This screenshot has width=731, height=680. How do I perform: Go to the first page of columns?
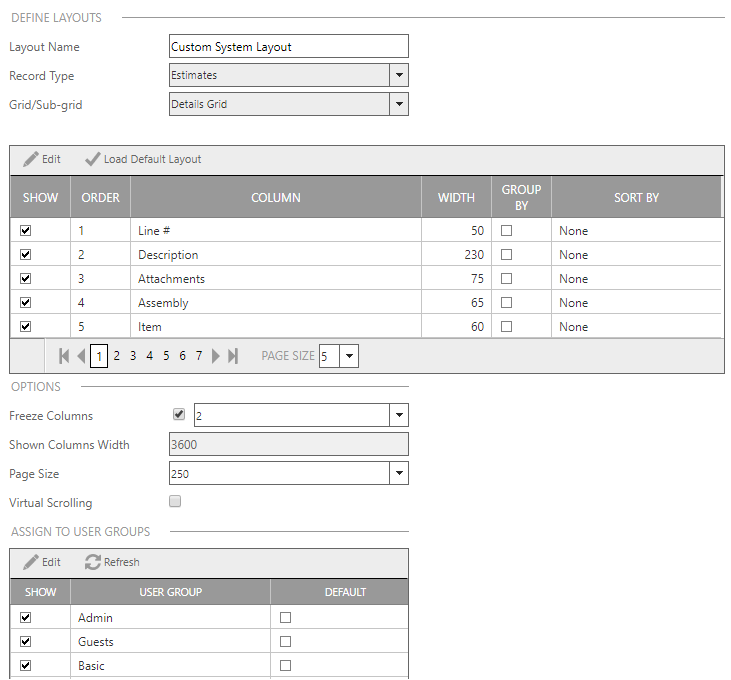pyautogui.click(x=65, y=356)
